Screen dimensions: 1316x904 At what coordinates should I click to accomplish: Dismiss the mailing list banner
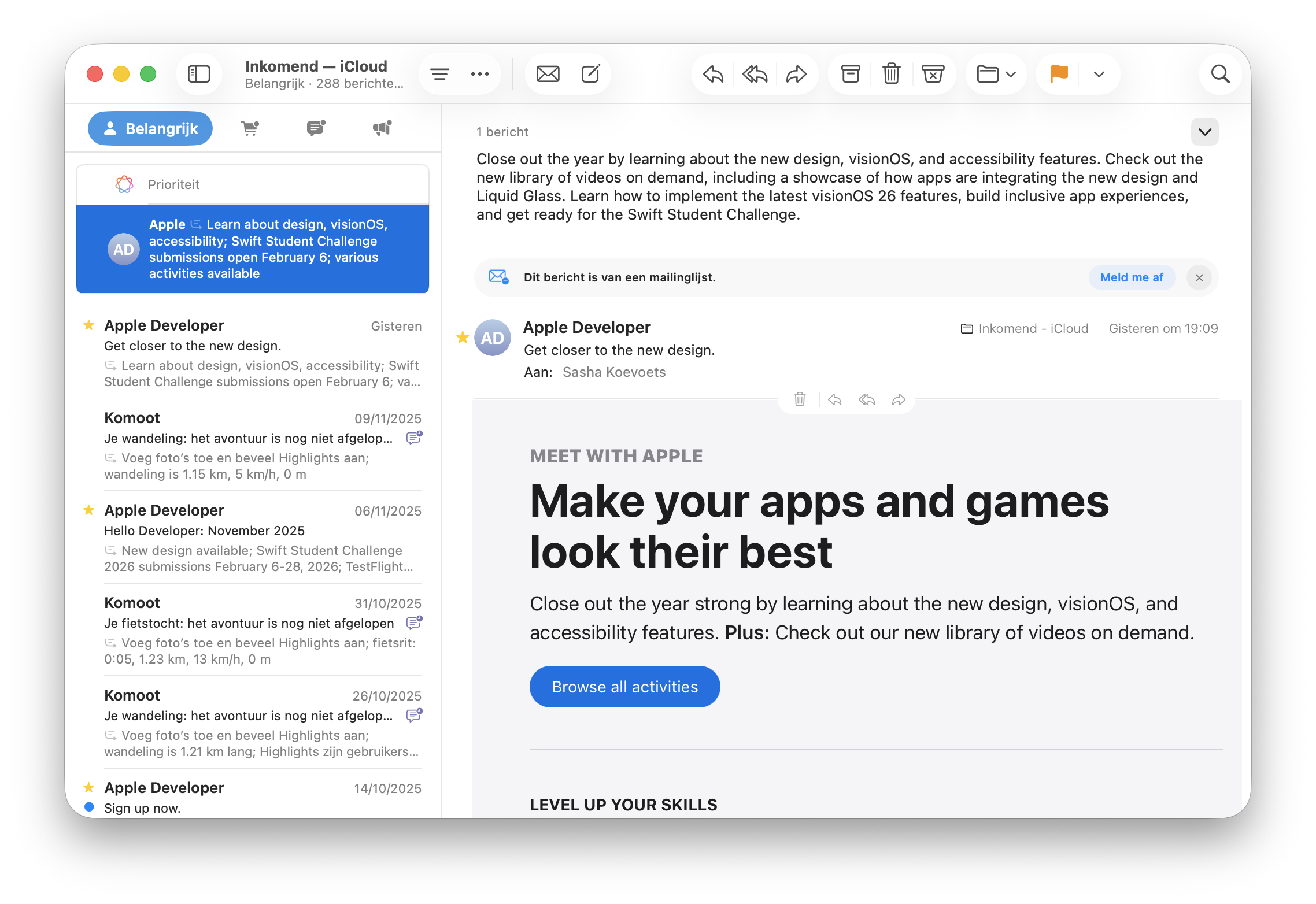click(x=1199, y=277)
